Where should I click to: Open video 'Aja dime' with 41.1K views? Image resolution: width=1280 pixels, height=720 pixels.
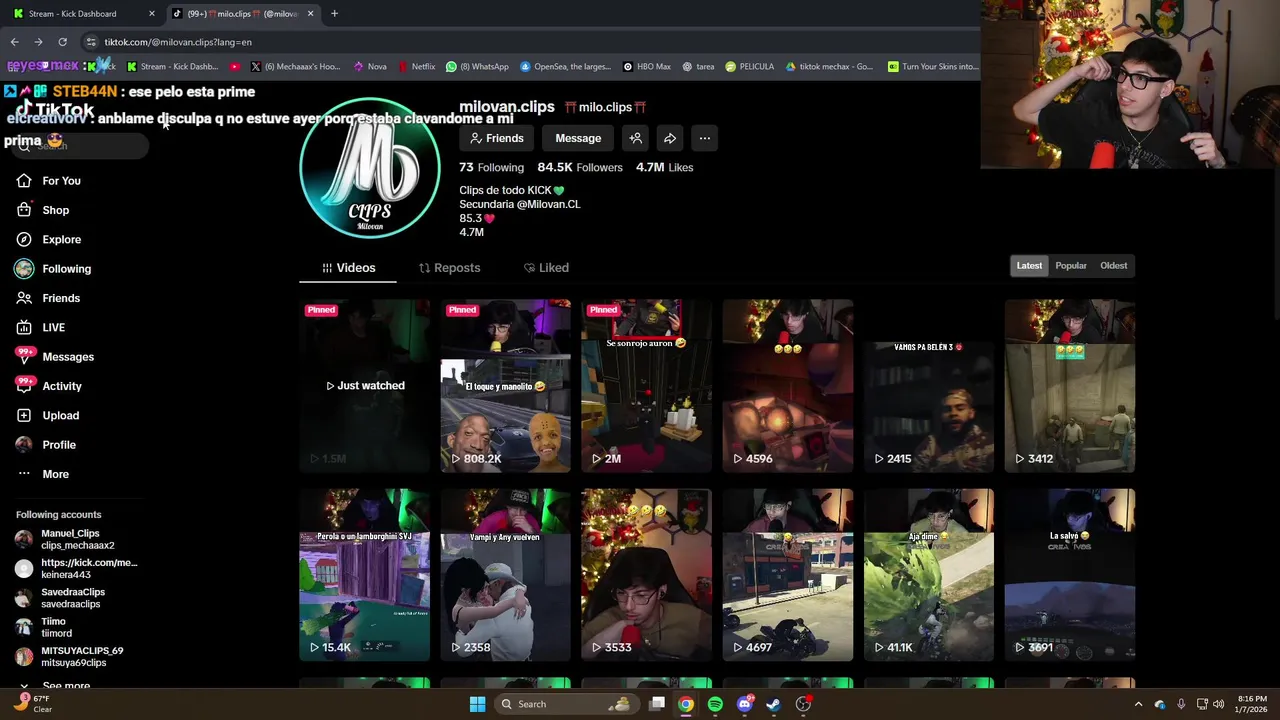pos(929,575)
